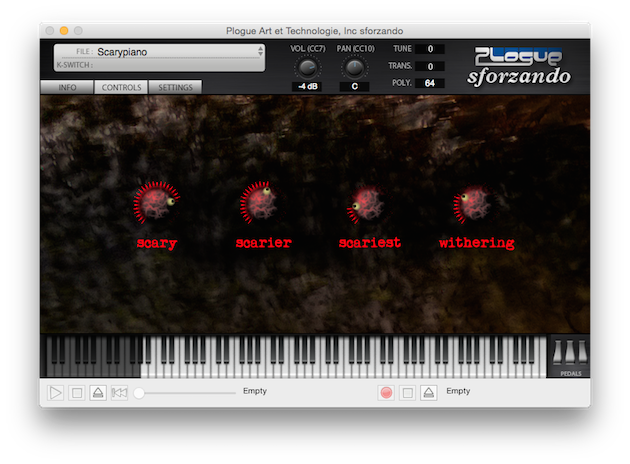Click the player position slider handle

point(139,393)
